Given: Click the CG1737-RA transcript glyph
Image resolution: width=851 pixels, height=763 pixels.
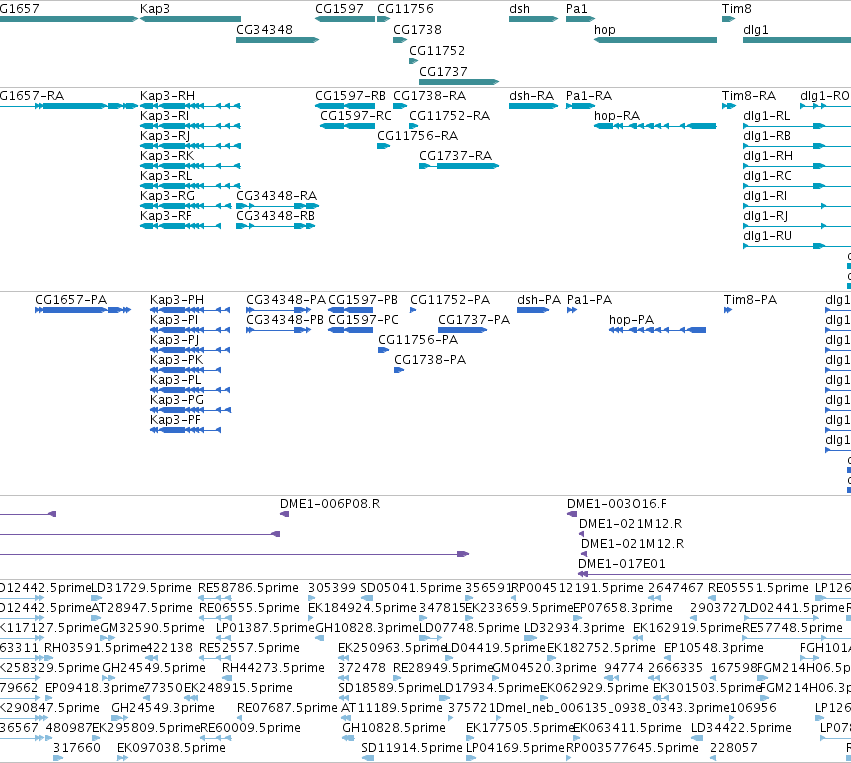Looking at the screenshot, I should [x=459, y=166].
